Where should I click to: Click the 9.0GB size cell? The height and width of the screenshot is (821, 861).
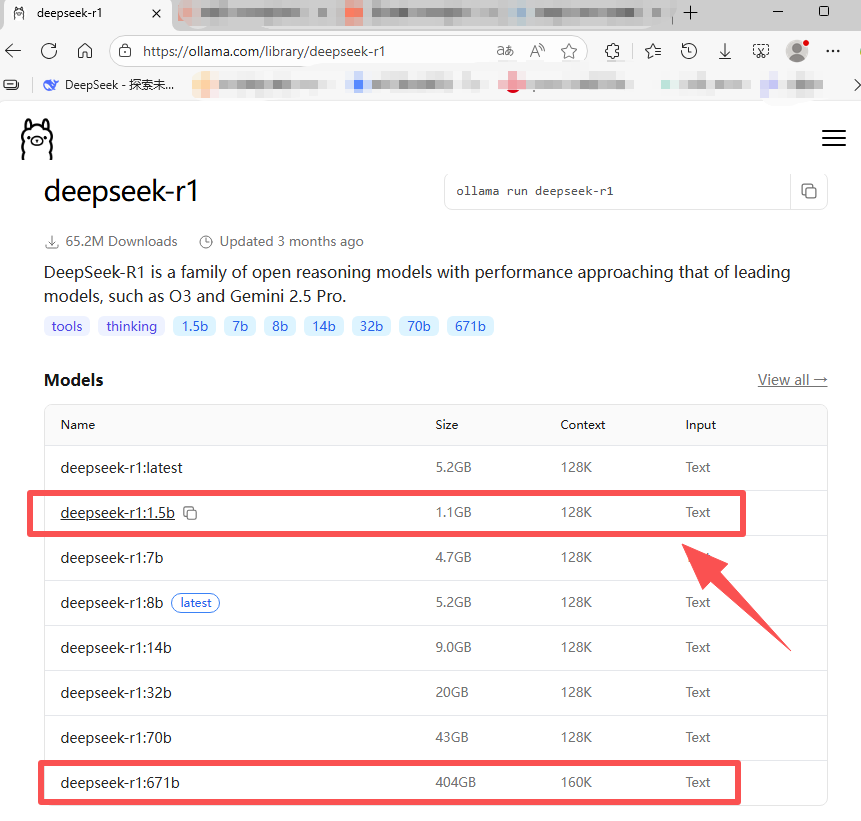point(454,647)
